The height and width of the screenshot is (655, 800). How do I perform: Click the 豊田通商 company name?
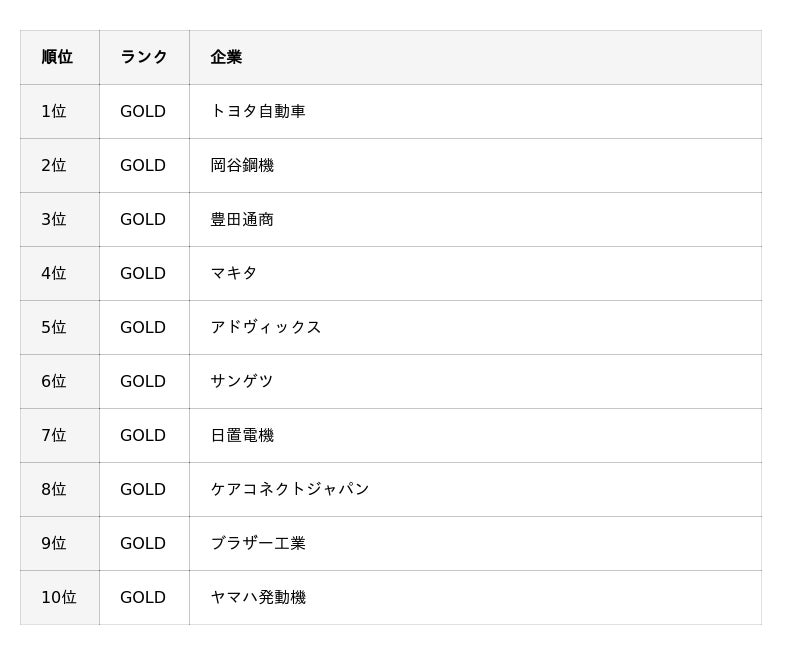[242, 219]
